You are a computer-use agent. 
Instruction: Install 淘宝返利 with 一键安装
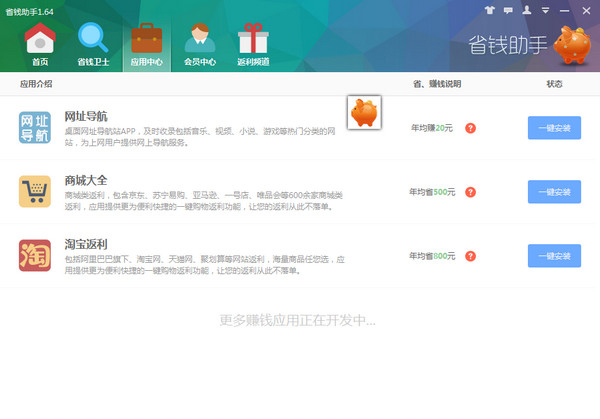554,256
